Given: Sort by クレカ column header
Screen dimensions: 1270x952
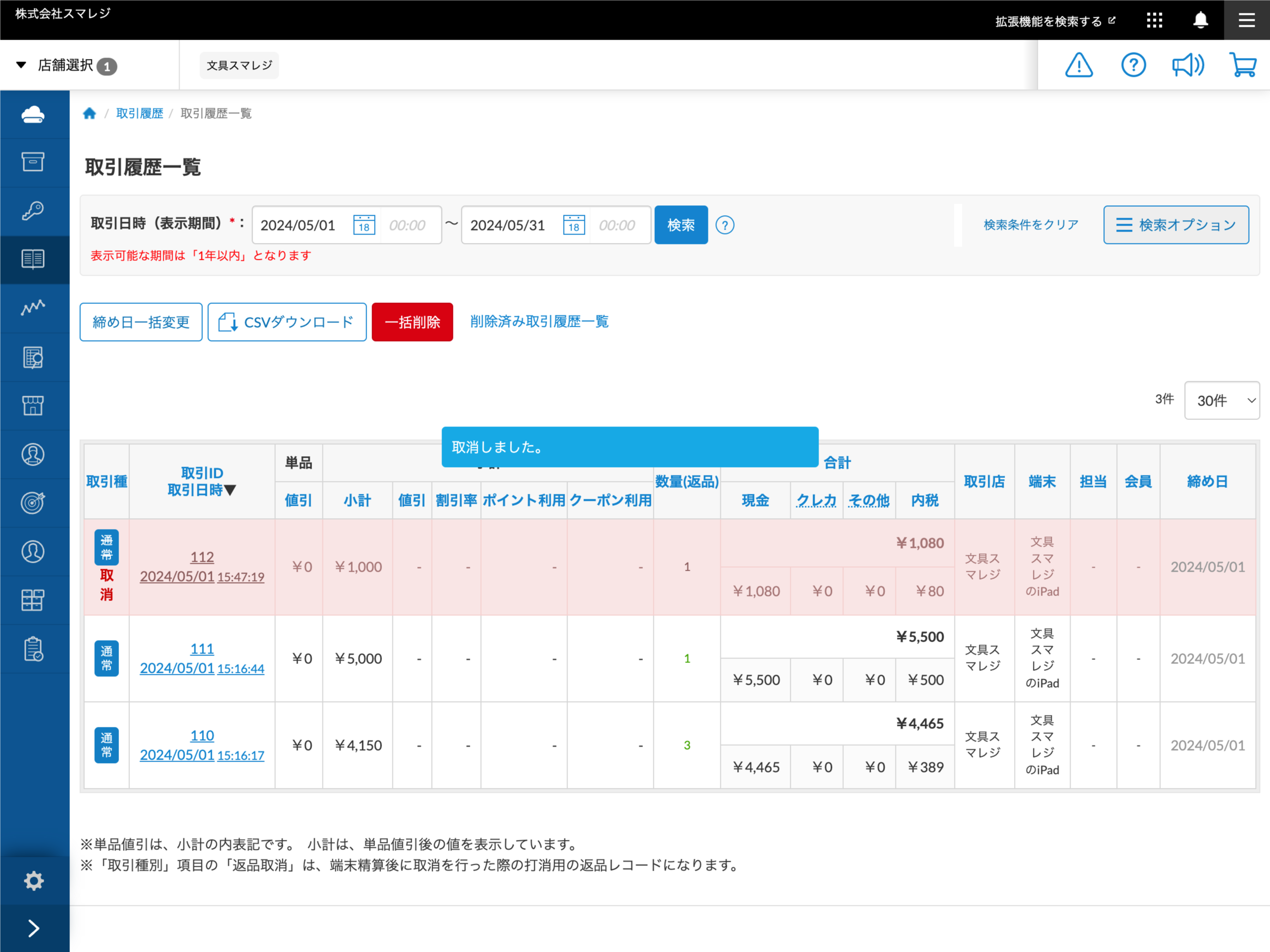Looking at the screenshot, I should (816, 500).
